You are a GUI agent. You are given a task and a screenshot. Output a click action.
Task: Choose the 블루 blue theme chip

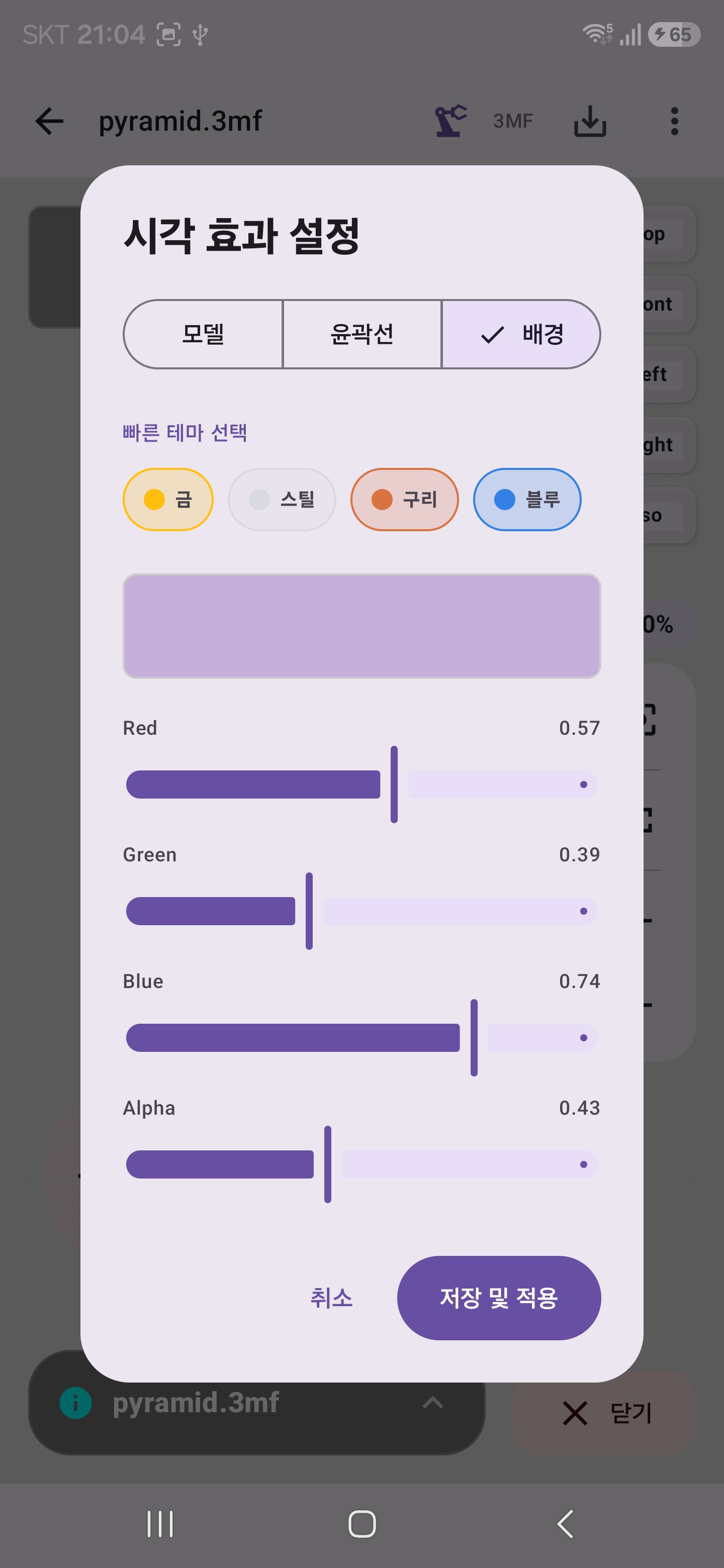pos(527,499)
